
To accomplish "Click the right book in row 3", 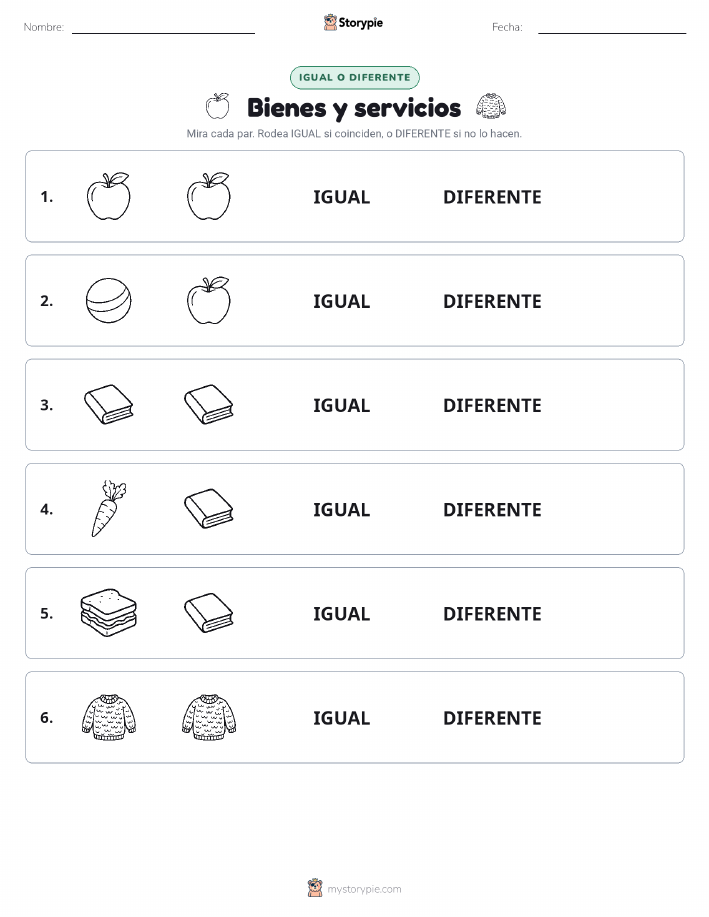I will tap(208, 405).
